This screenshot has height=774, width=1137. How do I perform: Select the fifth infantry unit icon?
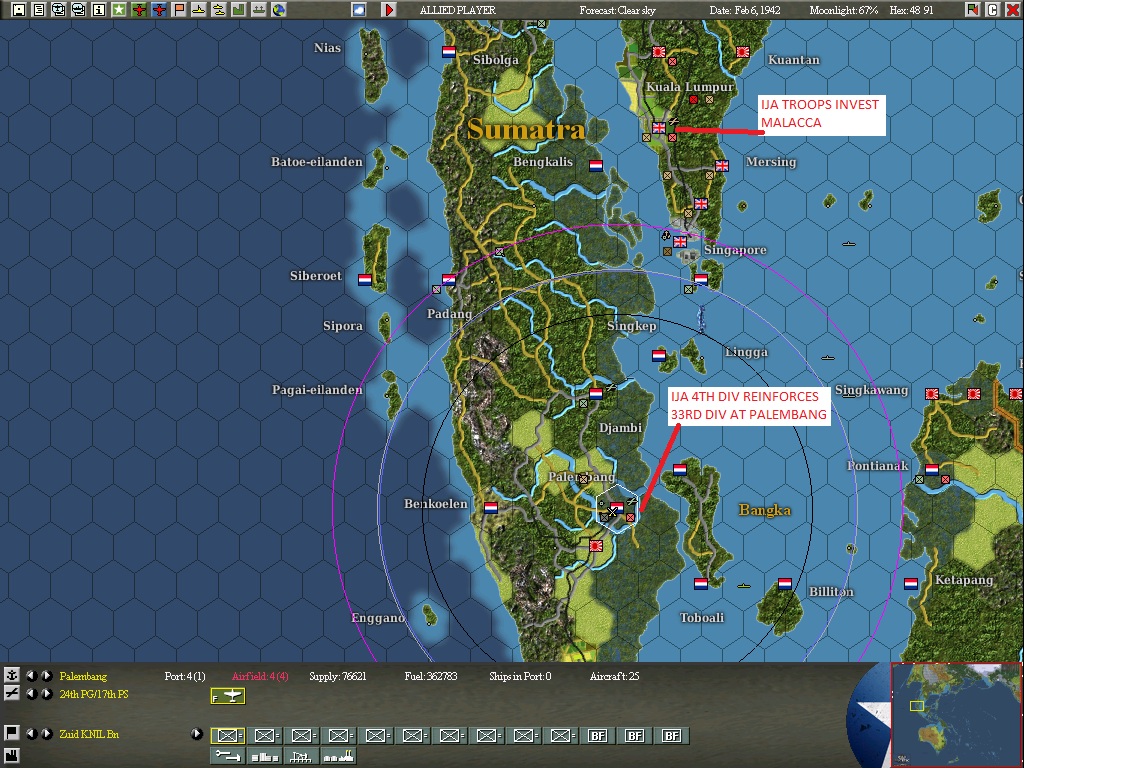point(376,736)
